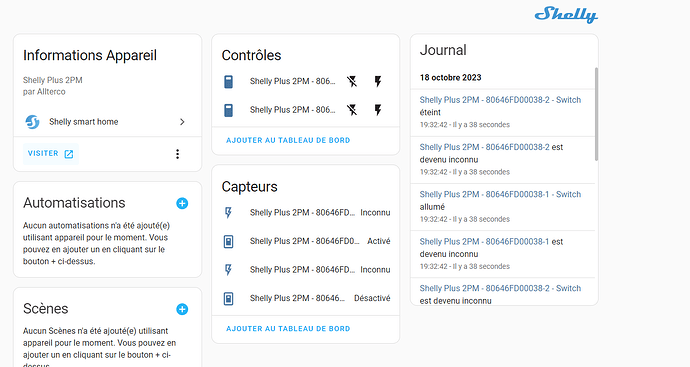Open the device overflow menu (three dots)
The width and height of the screenshot is (690, 367).
tap(177, 154)
